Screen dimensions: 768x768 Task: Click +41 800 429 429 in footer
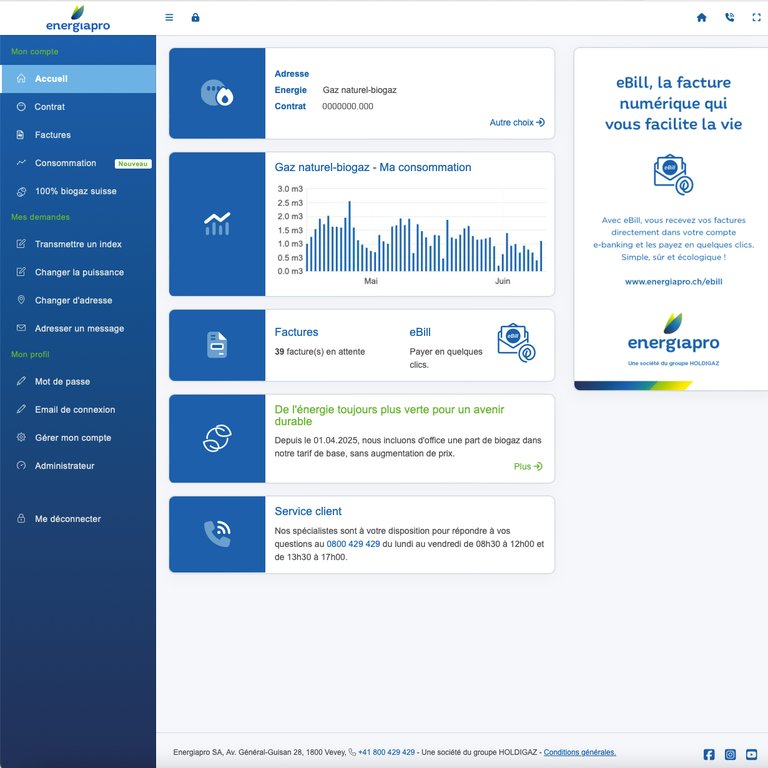click(x=386, y=752)
